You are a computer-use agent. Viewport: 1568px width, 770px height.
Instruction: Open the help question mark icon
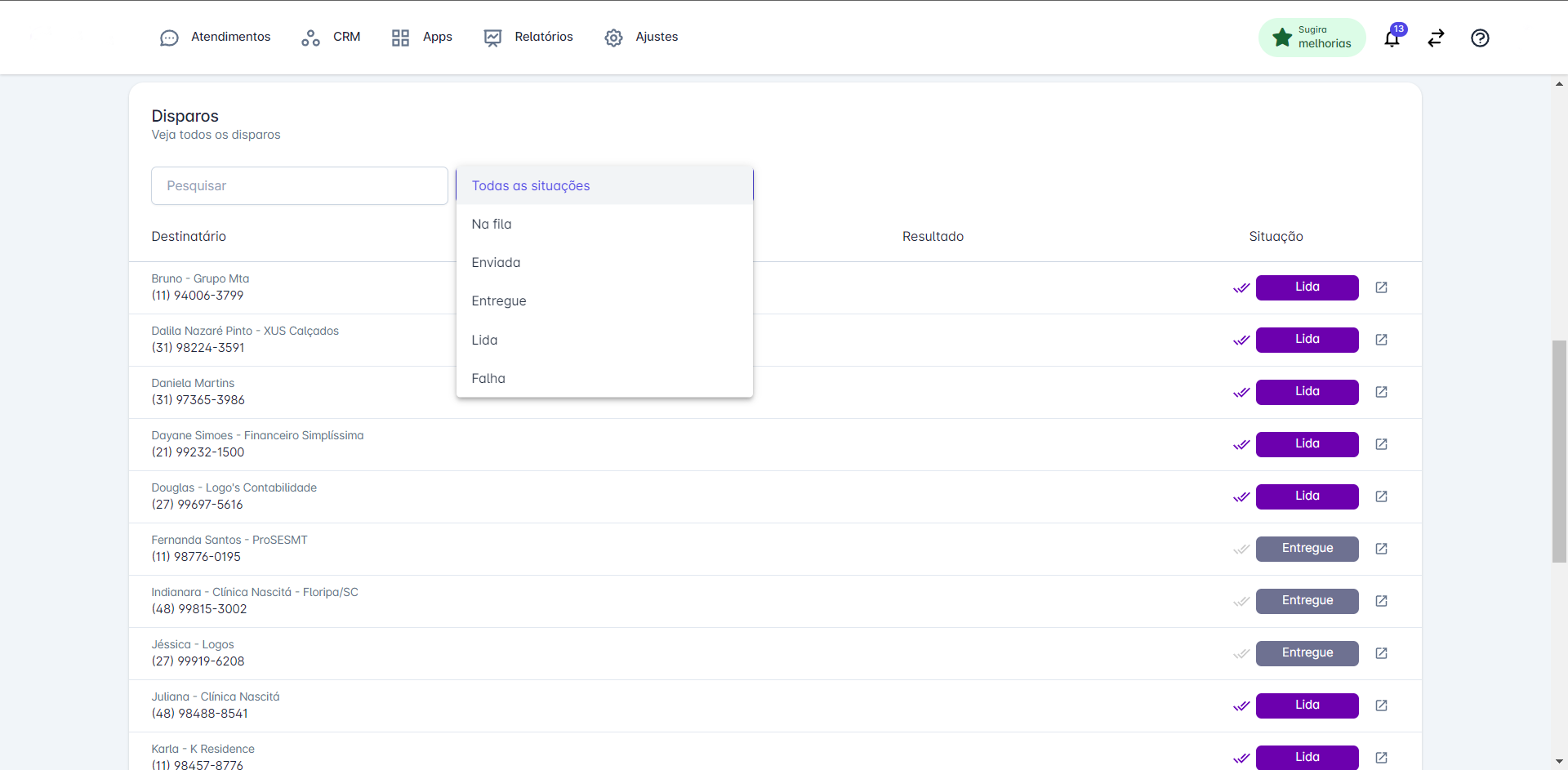pyautogui.click(x=1480, y=38)
